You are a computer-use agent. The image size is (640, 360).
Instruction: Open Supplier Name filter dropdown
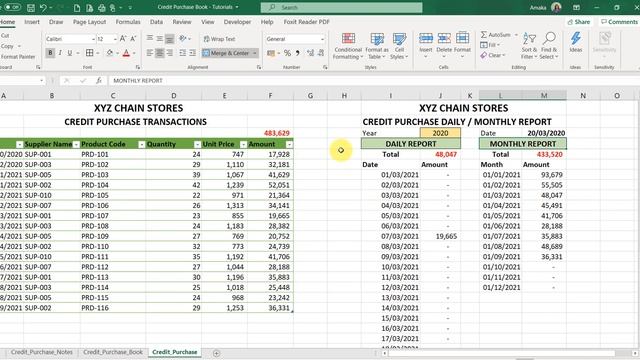pos(76,144)
